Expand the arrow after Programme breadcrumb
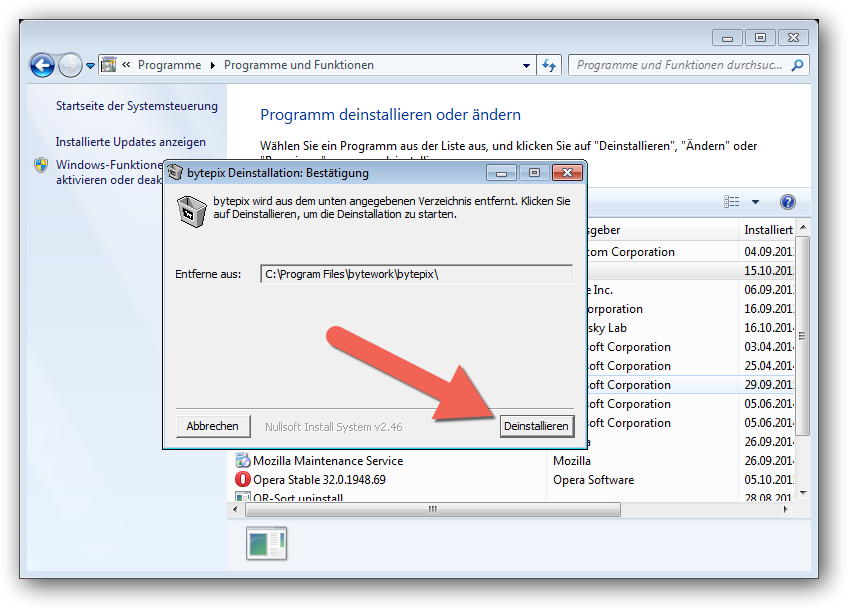This screenshot has width=848, height=608. coord(213,65)
